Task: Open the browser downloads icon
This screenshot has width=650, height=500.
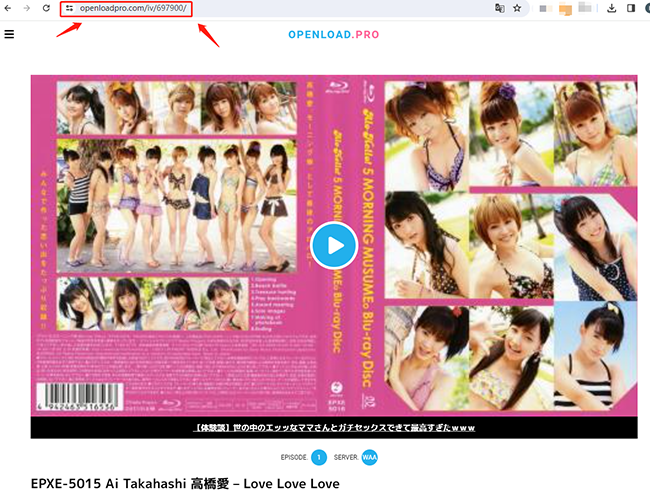Action: point(611,8)
